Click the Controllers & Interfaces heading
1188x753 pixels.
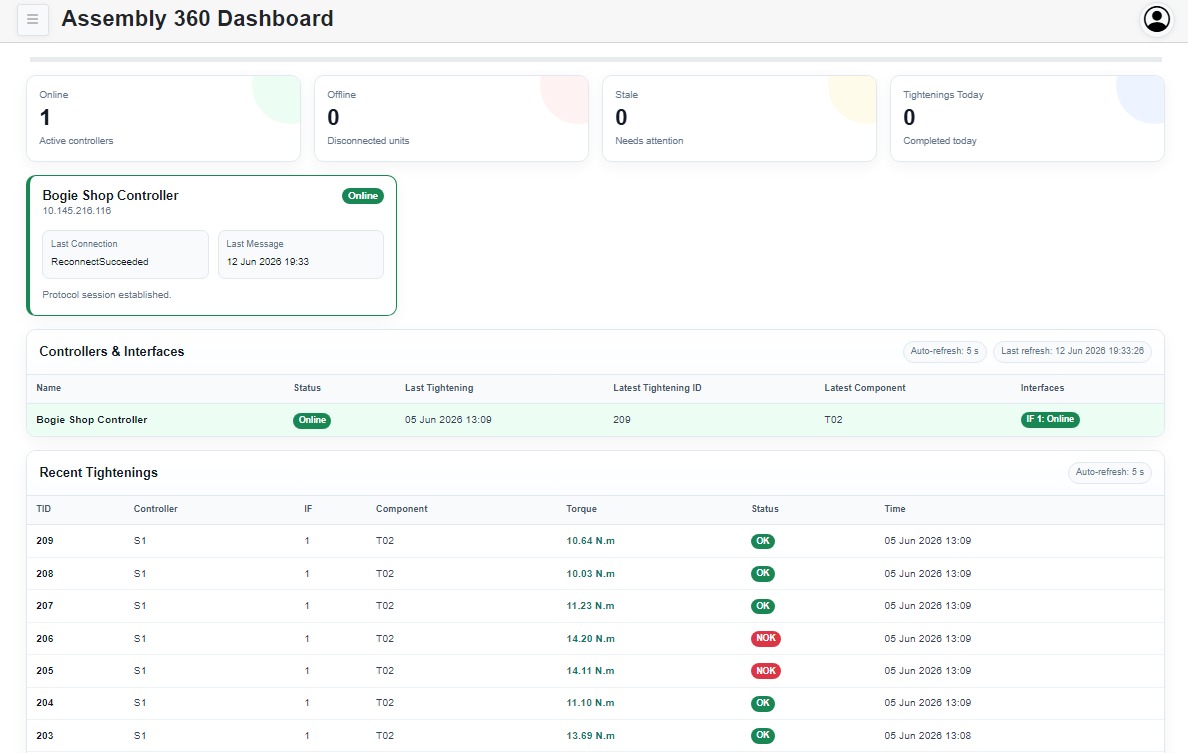pos(112,352)
